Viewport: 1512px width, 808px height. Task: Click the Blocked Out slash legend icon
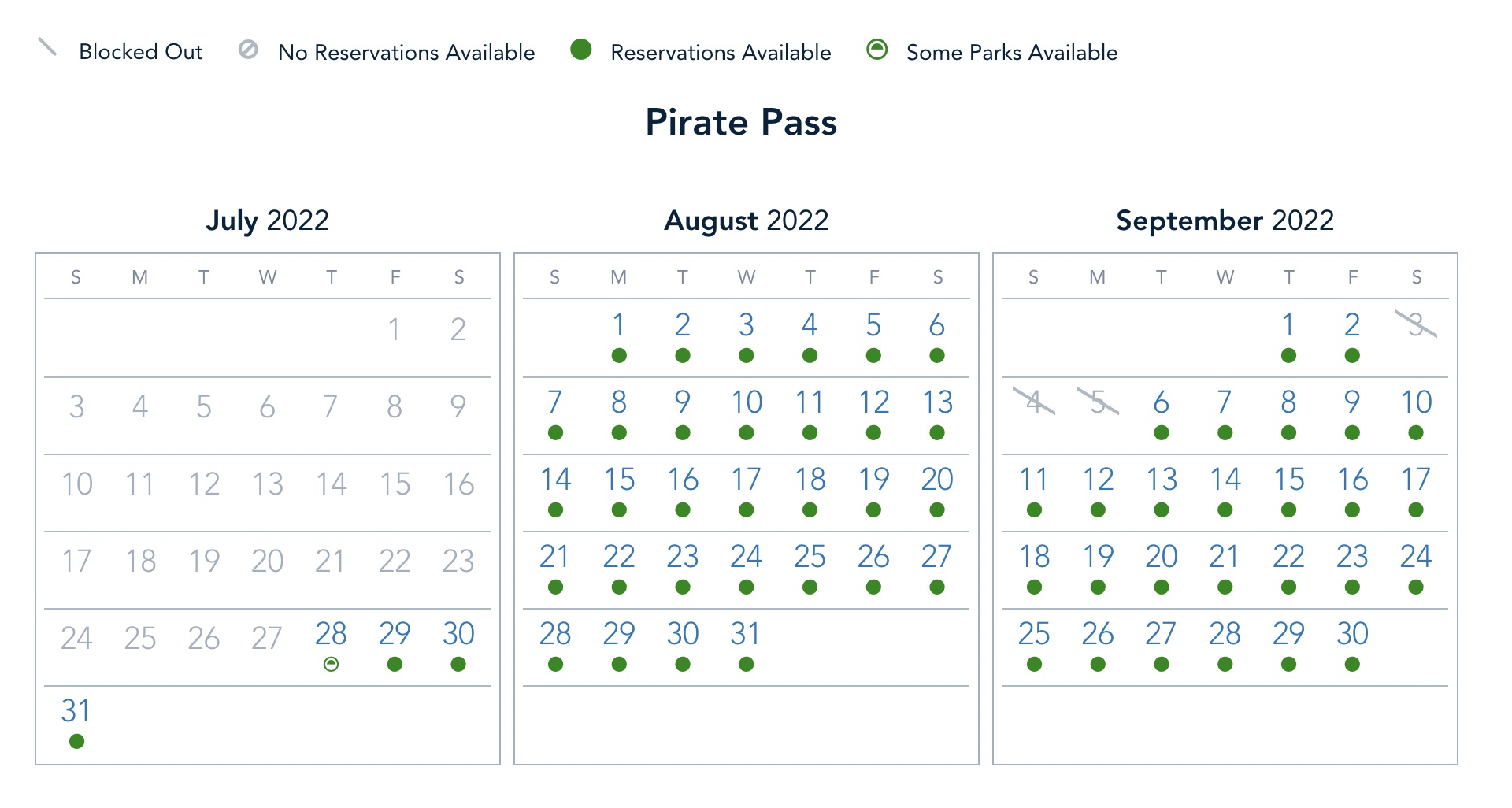tap(47, 48)
